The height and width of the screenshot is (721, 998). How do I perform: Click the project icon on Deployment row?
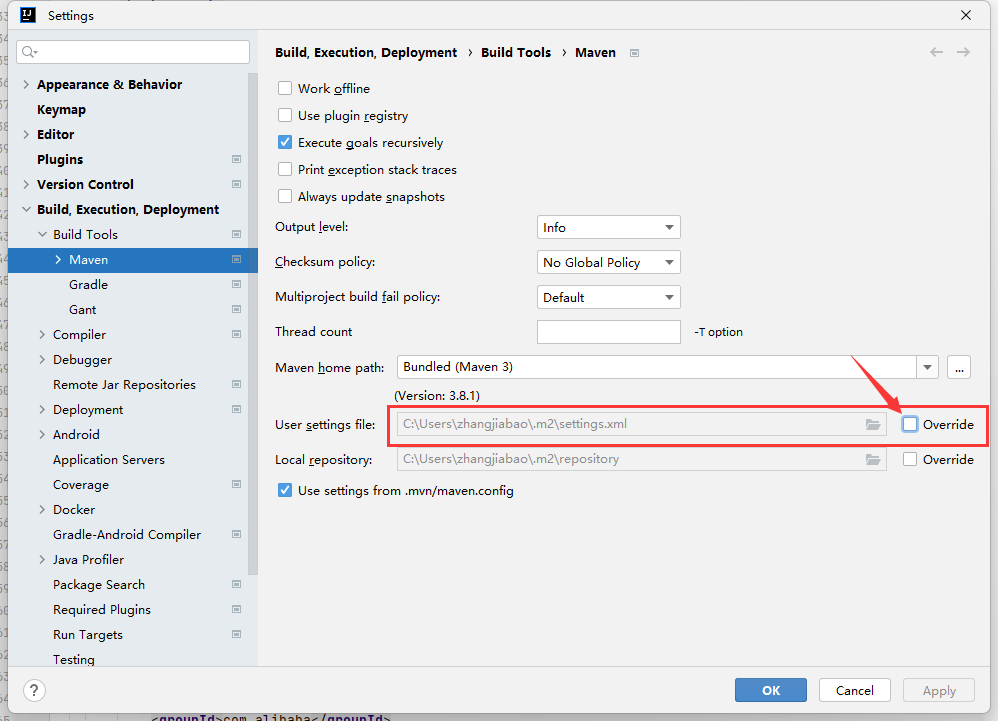point(236,410)
